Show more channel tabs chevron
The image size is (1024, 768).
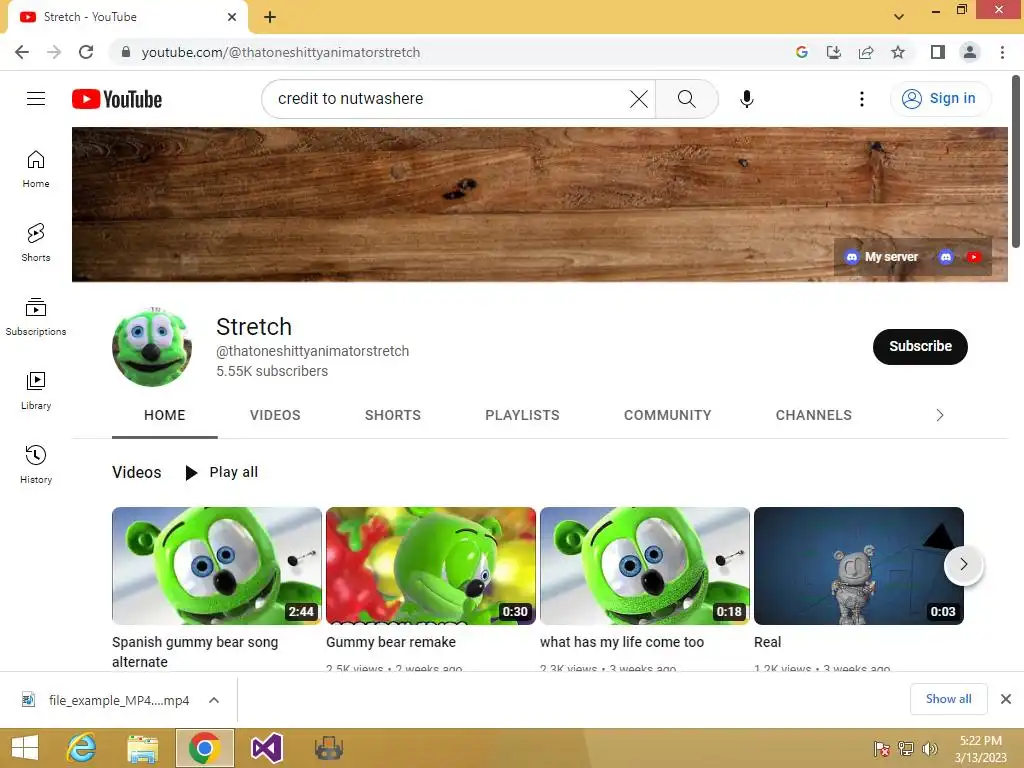pos(940,415)
